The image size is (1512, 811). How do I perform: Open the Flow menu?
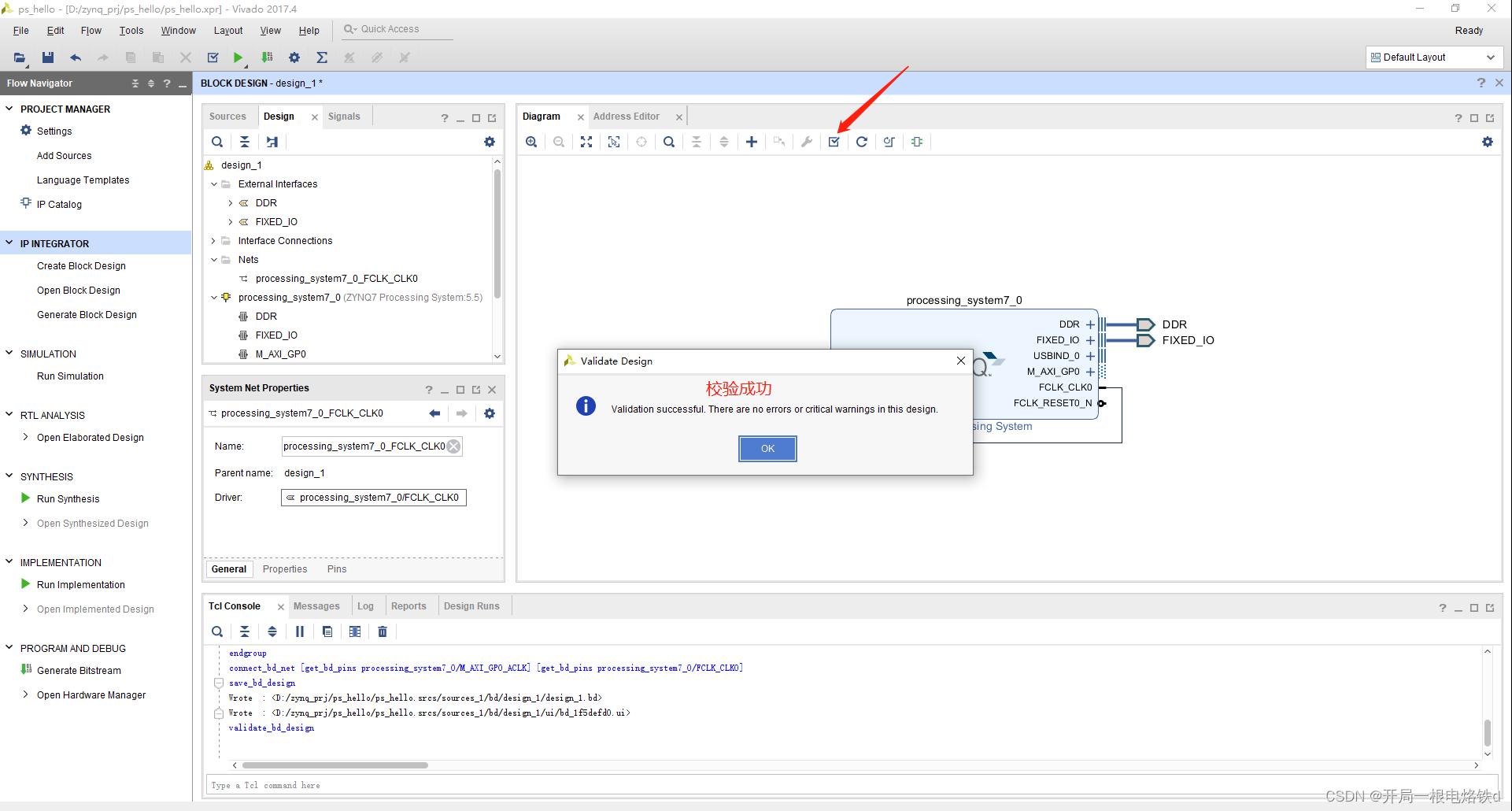tap(91, 31)
